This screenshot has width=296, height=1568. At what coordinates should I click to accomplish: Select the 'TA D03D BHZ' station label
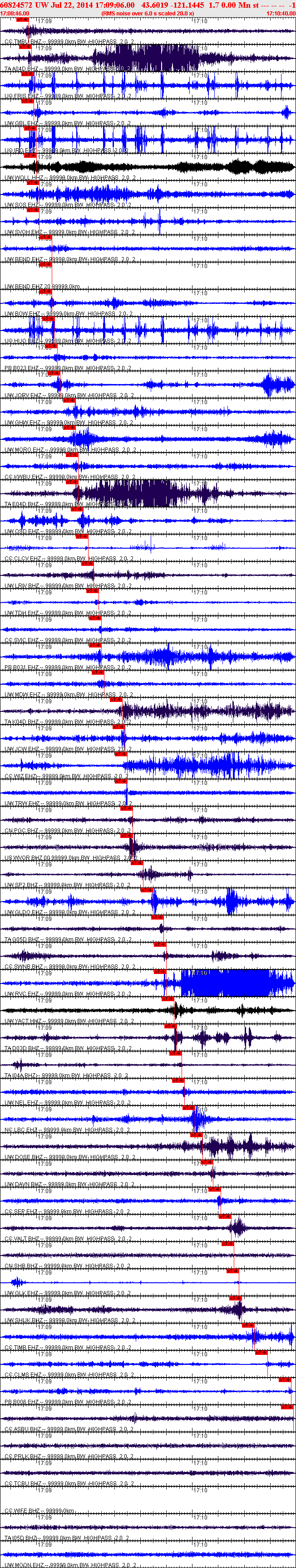pyautogui.click(x=22, y=1048)
